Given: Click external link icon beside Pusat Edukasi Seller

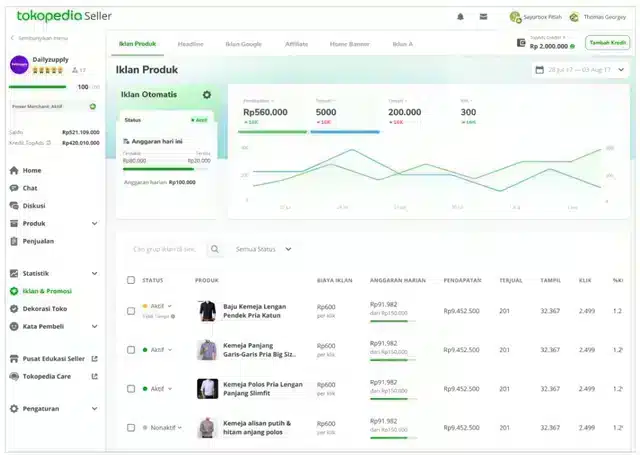Looking at the screenshot, I should [x=95, y=359].
